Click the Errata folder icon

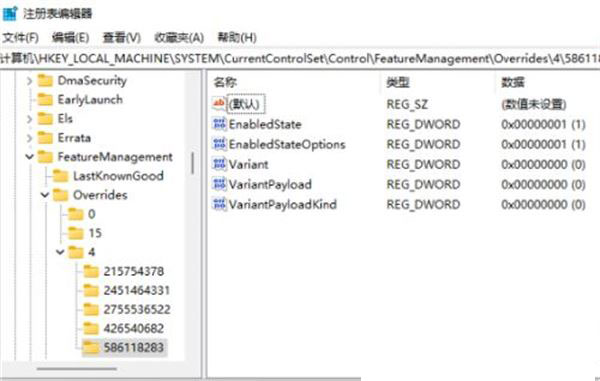click(x=45, y=138)
